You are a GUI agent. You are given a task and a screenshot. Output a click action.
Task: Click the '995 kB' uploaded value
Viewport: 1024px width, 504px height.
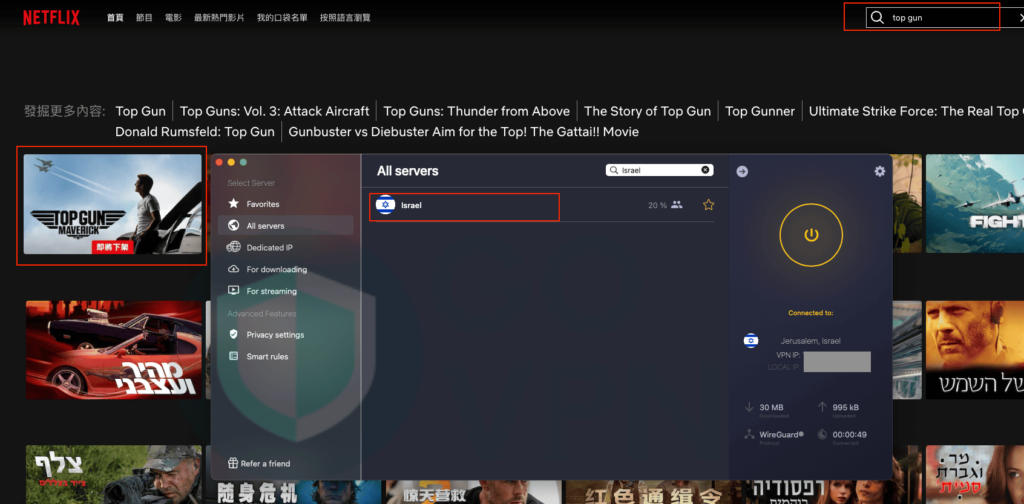pos(846,407)
